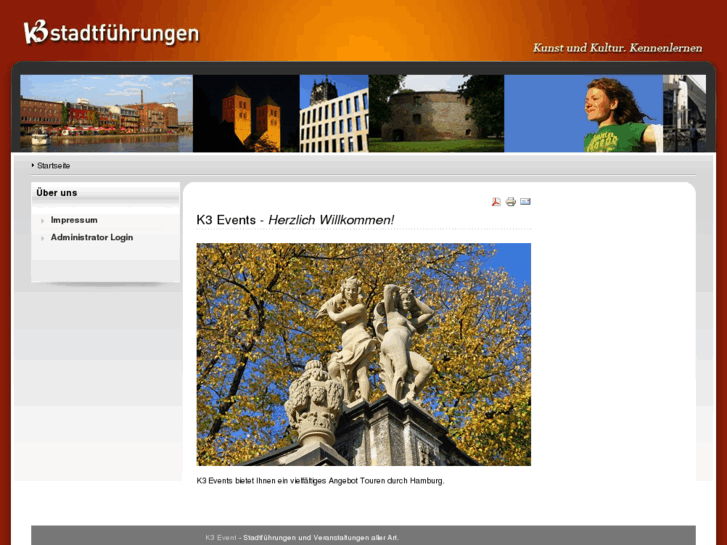Open the Startseite breadcrumb link
This screenshot has height=545, width=727.
[x=53, y=166]
